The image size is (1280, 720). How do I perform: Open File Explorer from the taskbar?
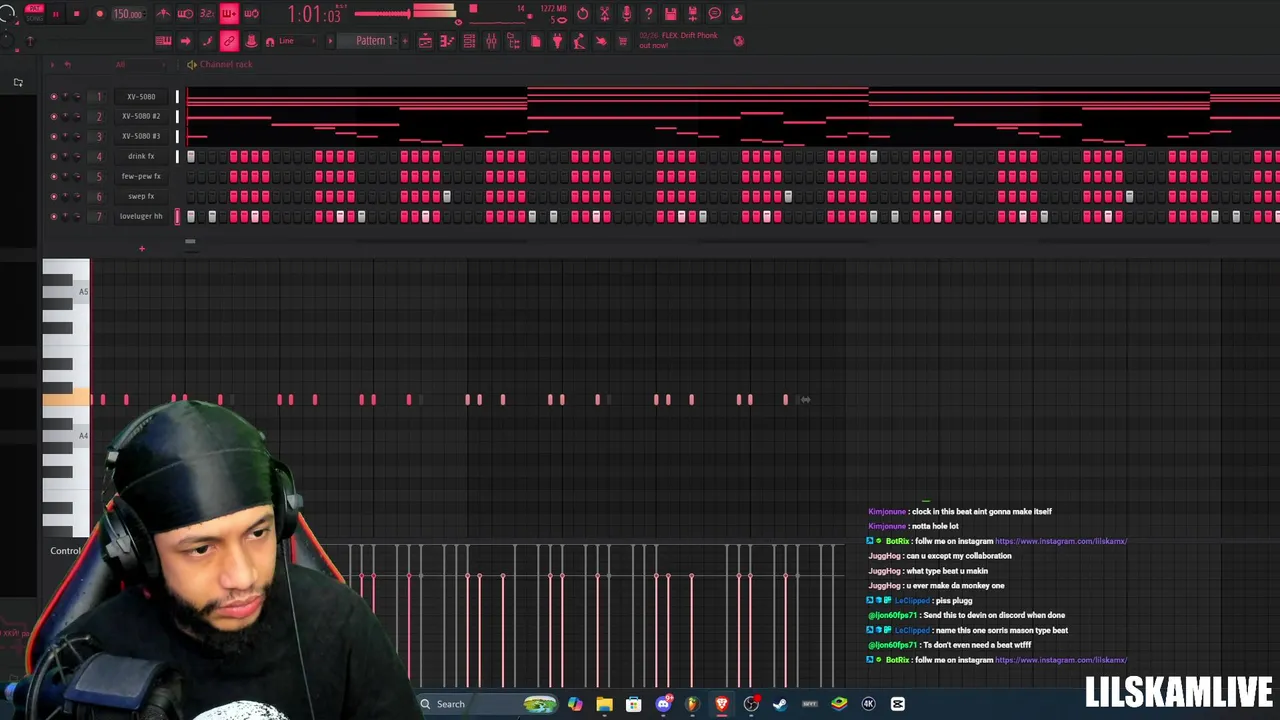point(604,704)
